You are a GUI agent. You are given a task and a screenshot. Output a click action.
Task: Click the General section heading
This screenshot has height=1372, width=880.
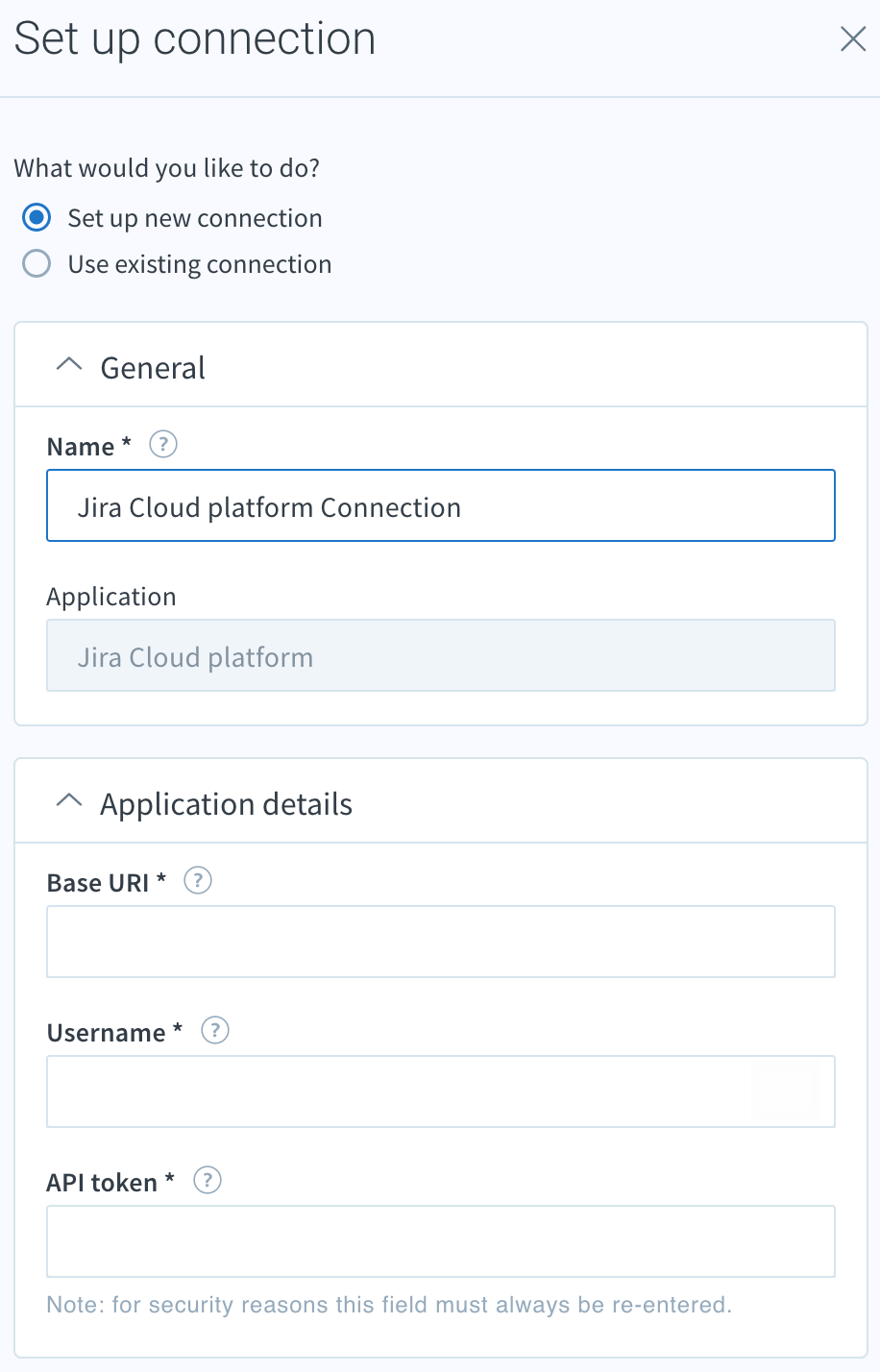tap(153, 368)
